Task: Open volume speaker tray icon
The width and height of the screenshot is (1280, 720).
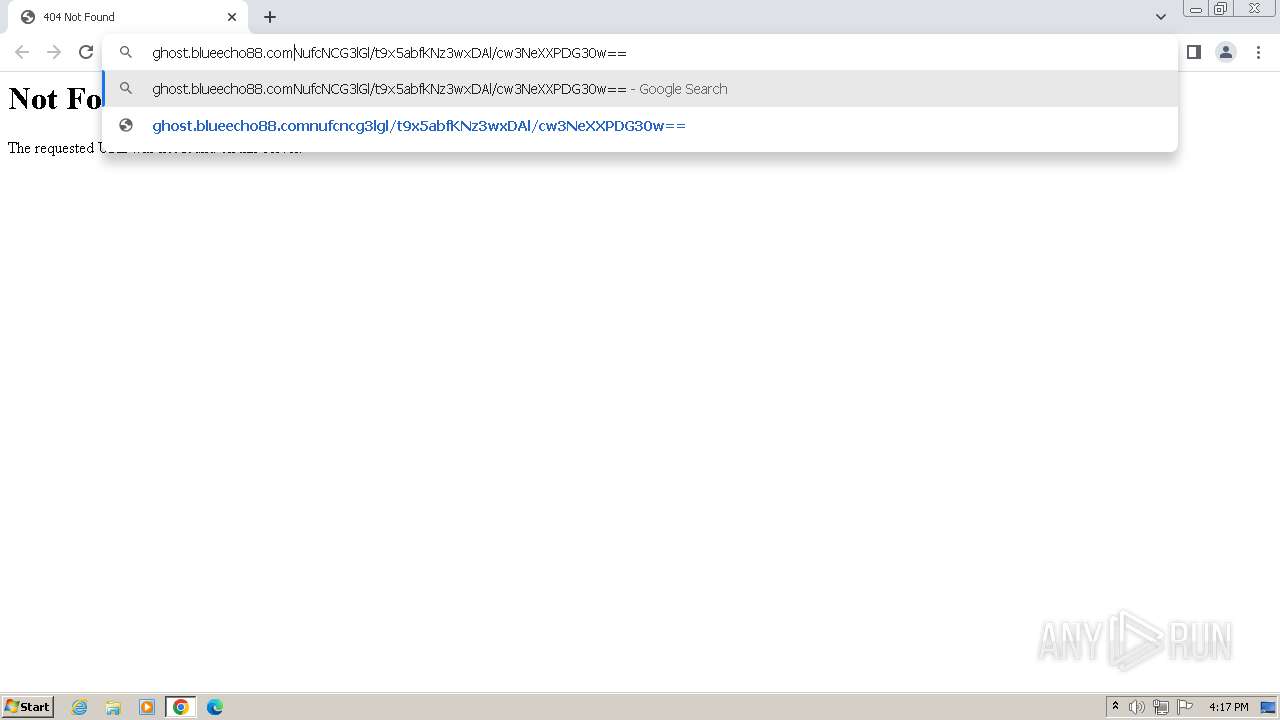Action: (x=1137, y=707)
